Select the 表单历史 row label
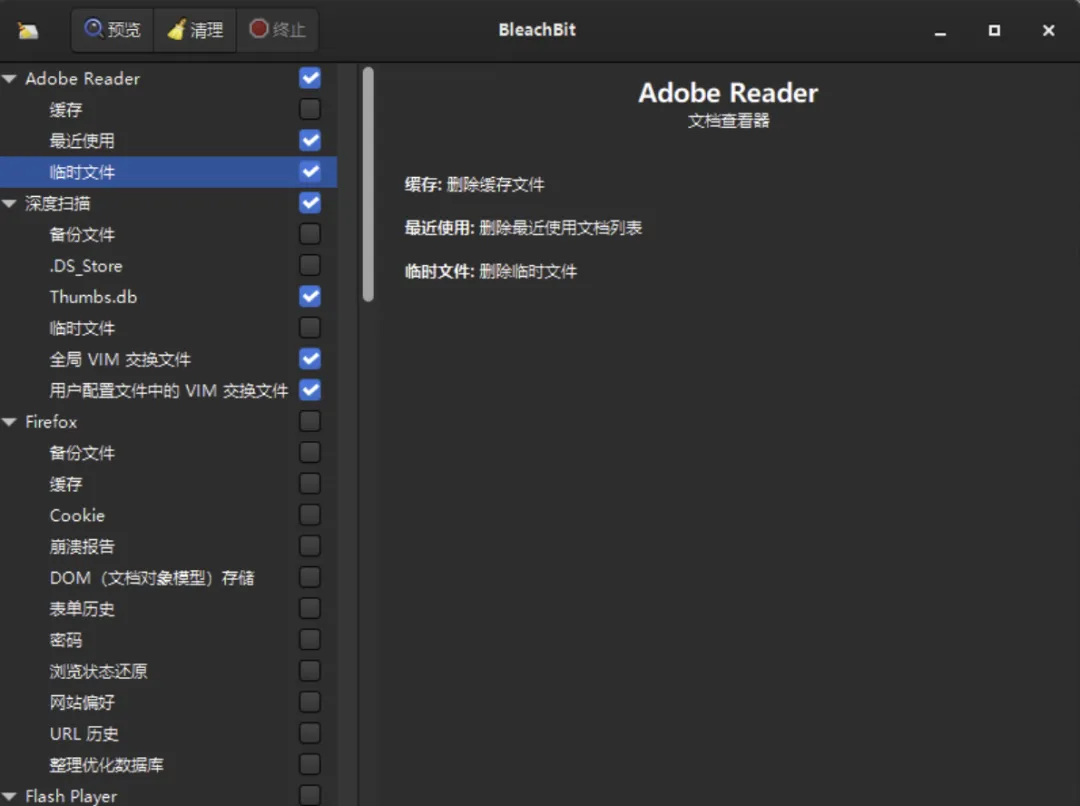Image resolution: width=1080 pixels, height=806 pixels. pos(82,609)
